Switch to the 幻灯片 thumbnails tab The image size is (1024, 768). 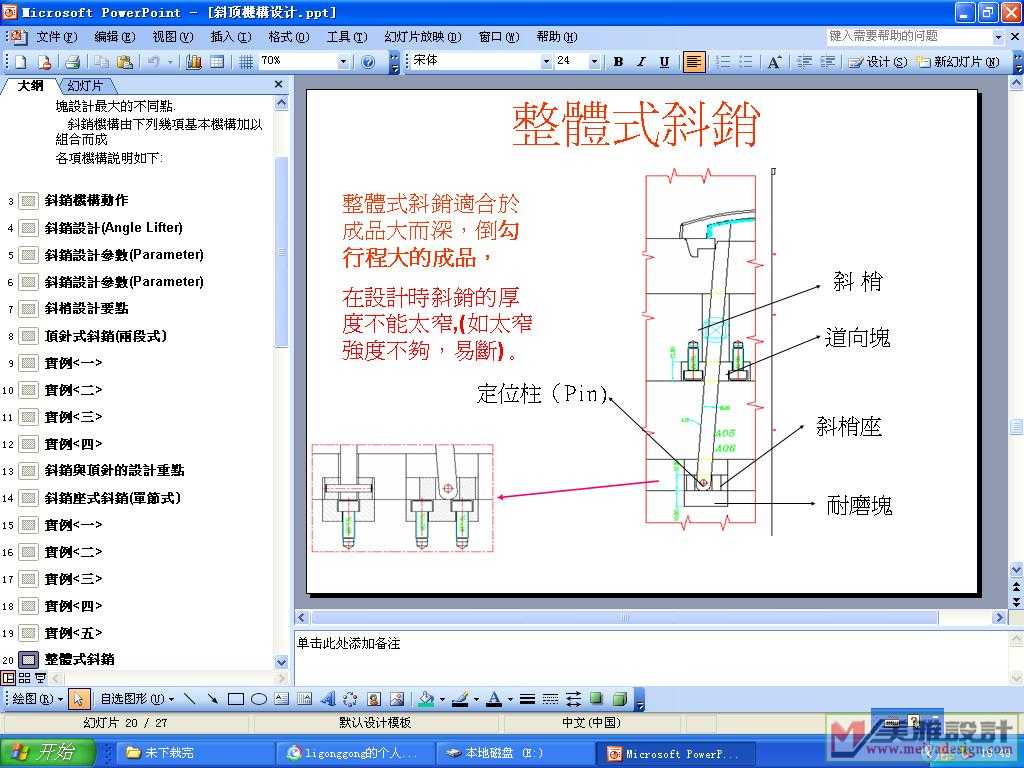click(85, 86)
